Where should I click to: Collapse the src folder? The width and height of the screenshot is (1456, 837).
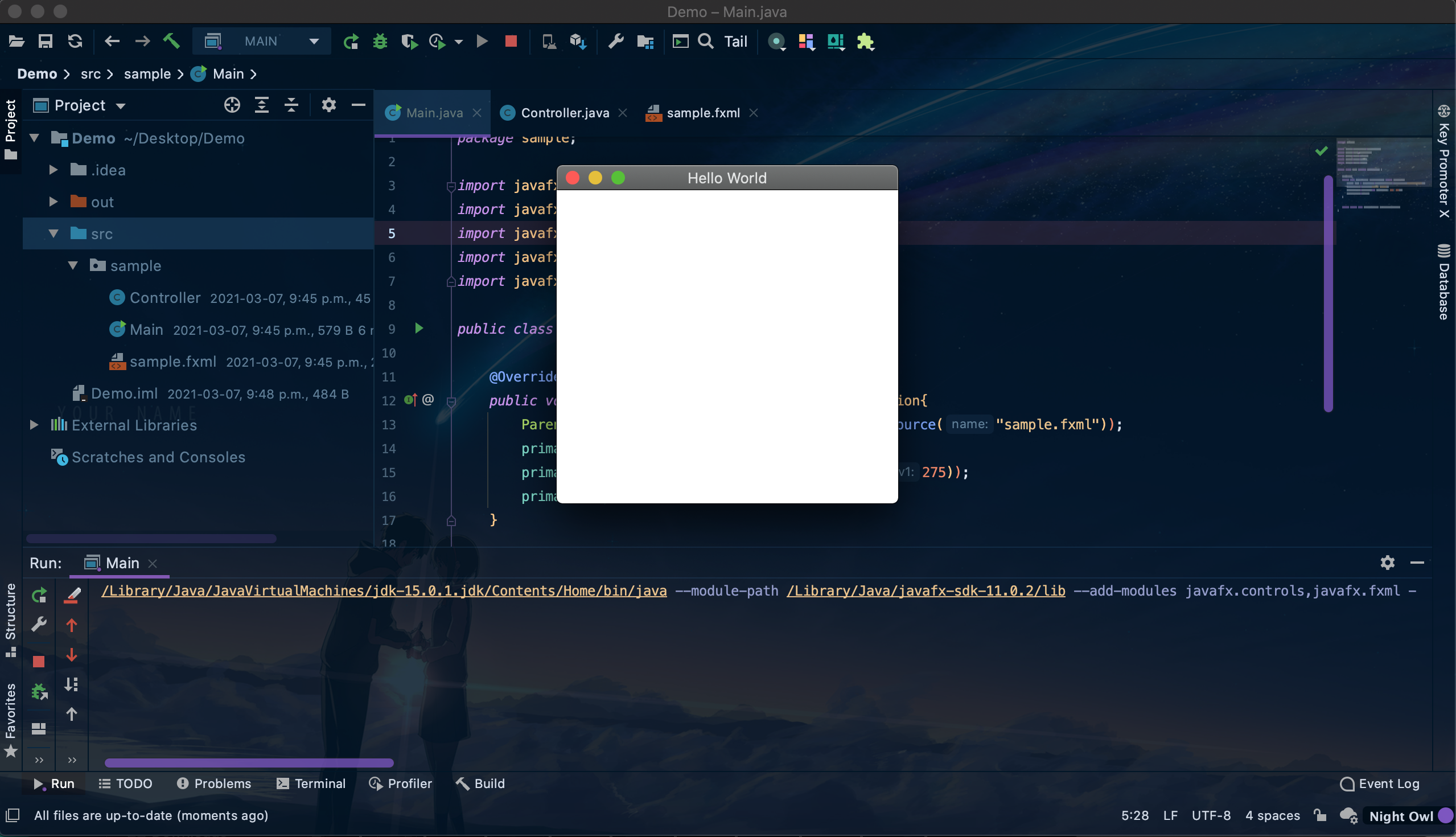click(x=54, y=233)
